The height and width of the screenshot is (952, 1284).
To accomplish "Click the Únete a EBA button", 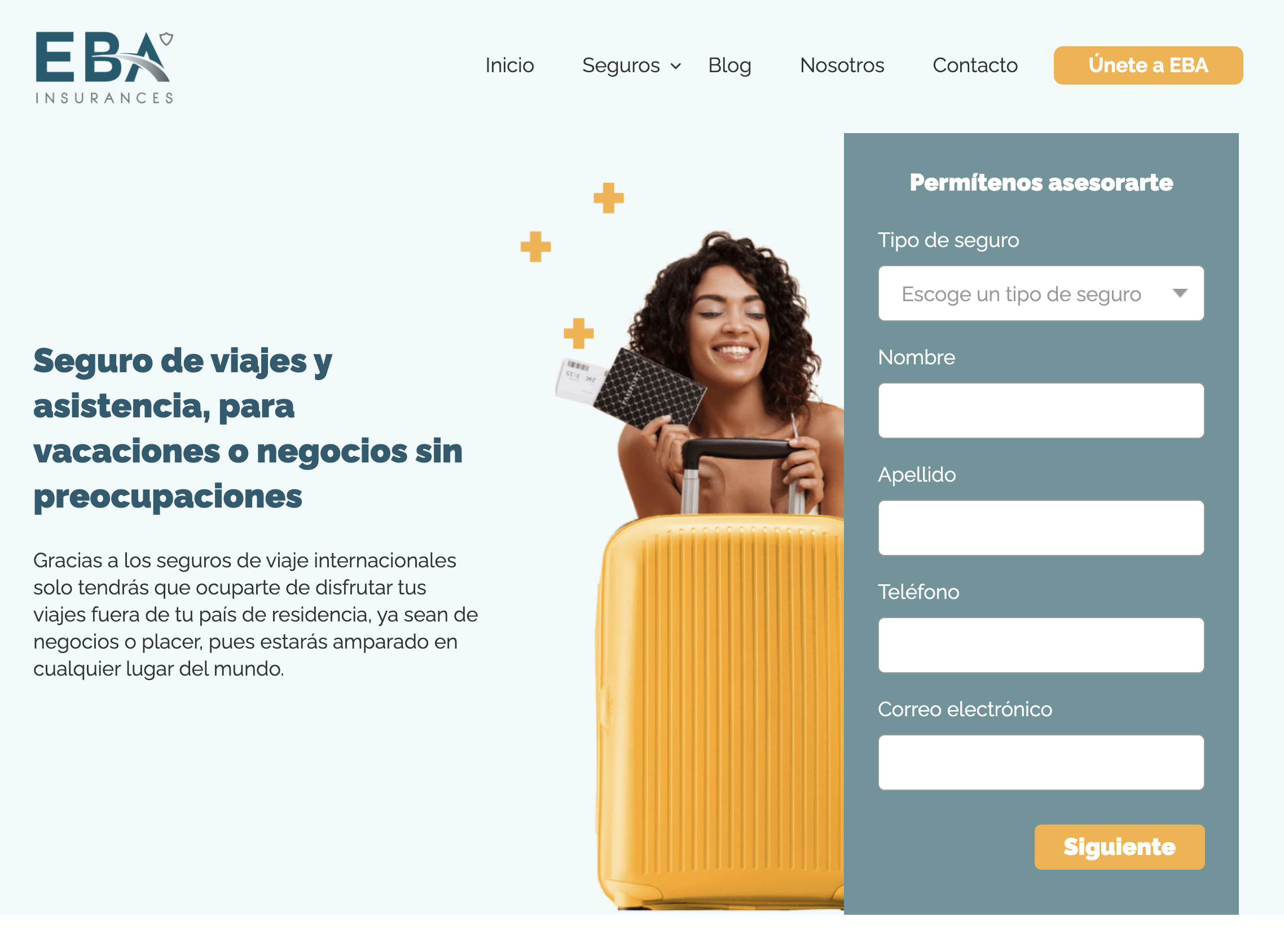I will 1148,65.
